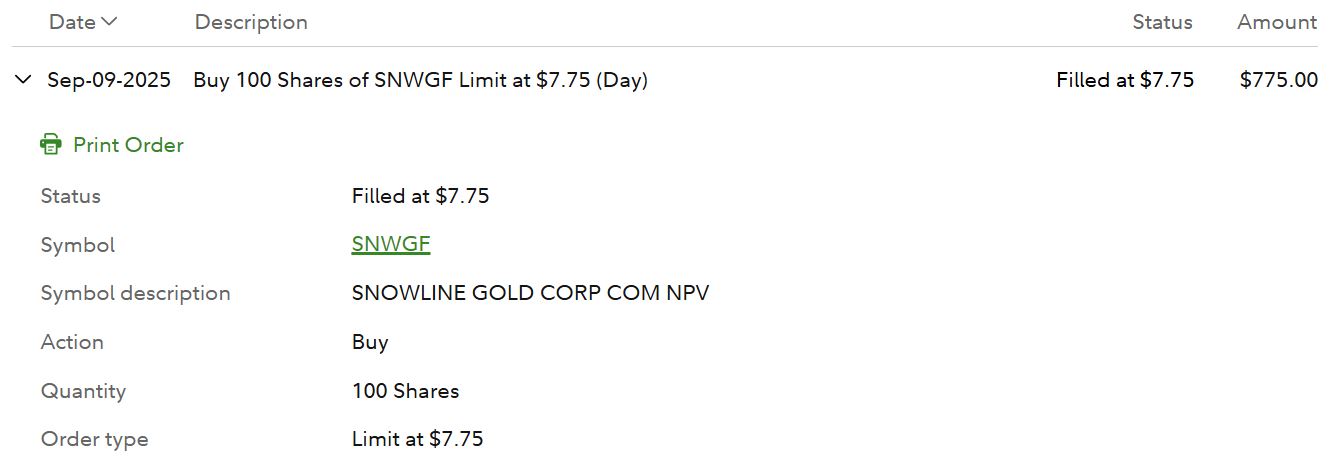Click Filled at $7.75 in the order row

1125,80
